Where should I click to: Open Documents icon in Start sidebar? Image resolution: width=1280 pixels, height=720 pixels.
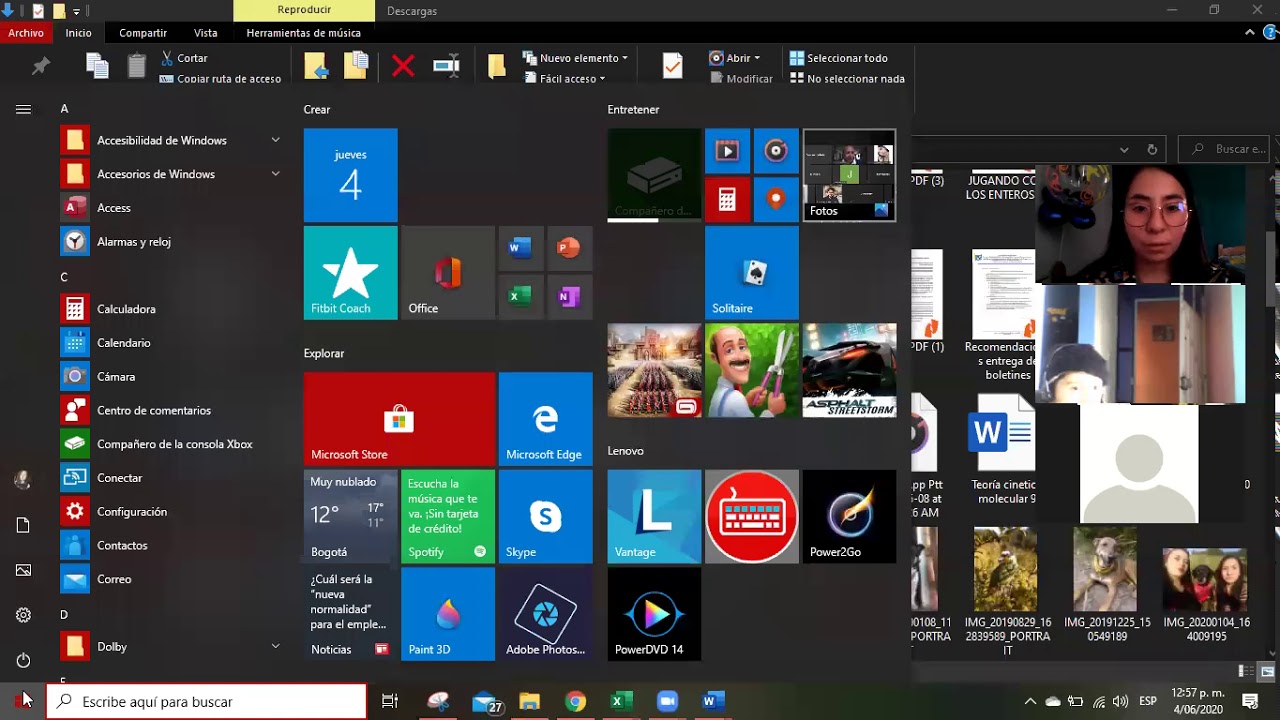click(x=23, y=525)
